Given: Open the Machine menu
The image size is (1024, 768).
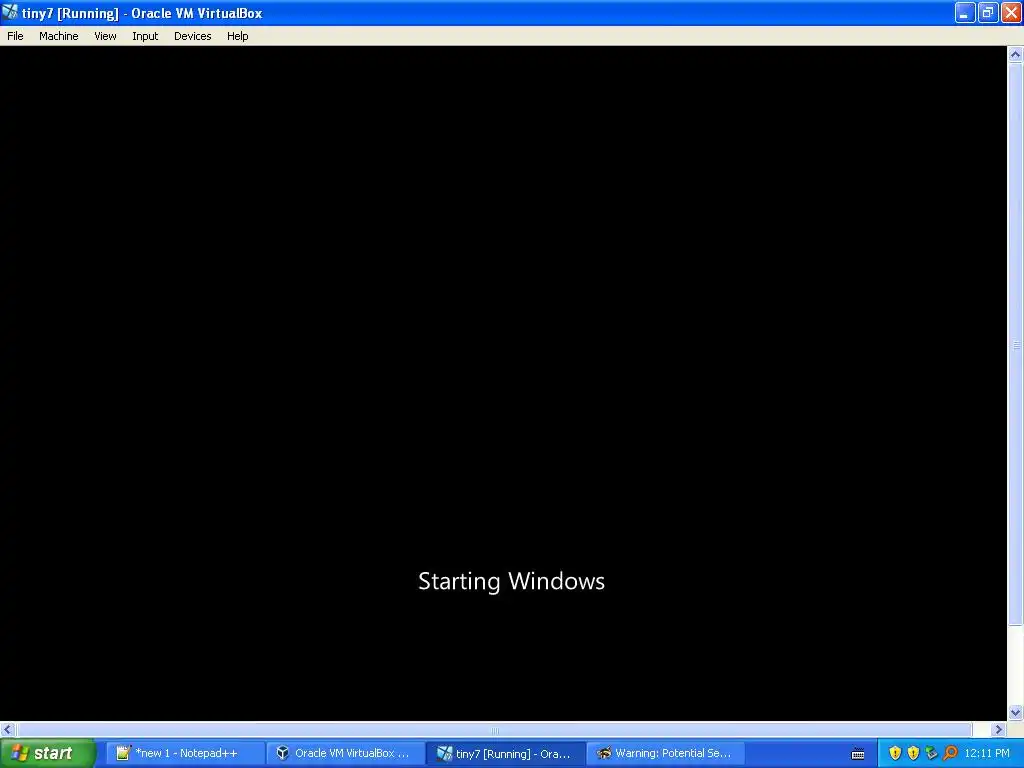Looking at the screenshot, I should click(x=58, y=36).
